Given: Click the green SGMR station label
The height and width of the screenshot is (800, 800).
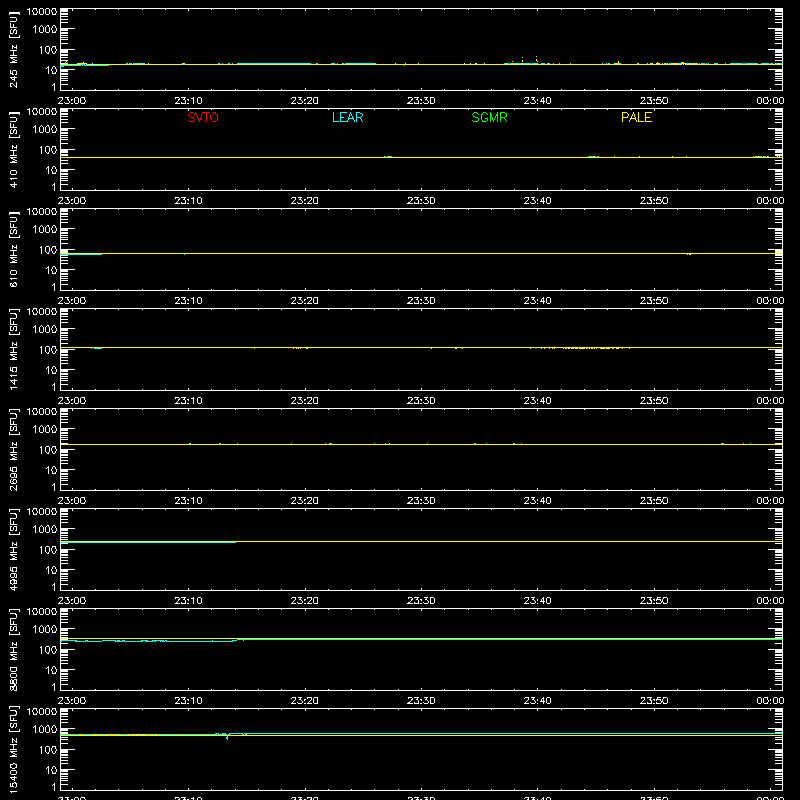Looking at the screenshot, I should 489,117.
